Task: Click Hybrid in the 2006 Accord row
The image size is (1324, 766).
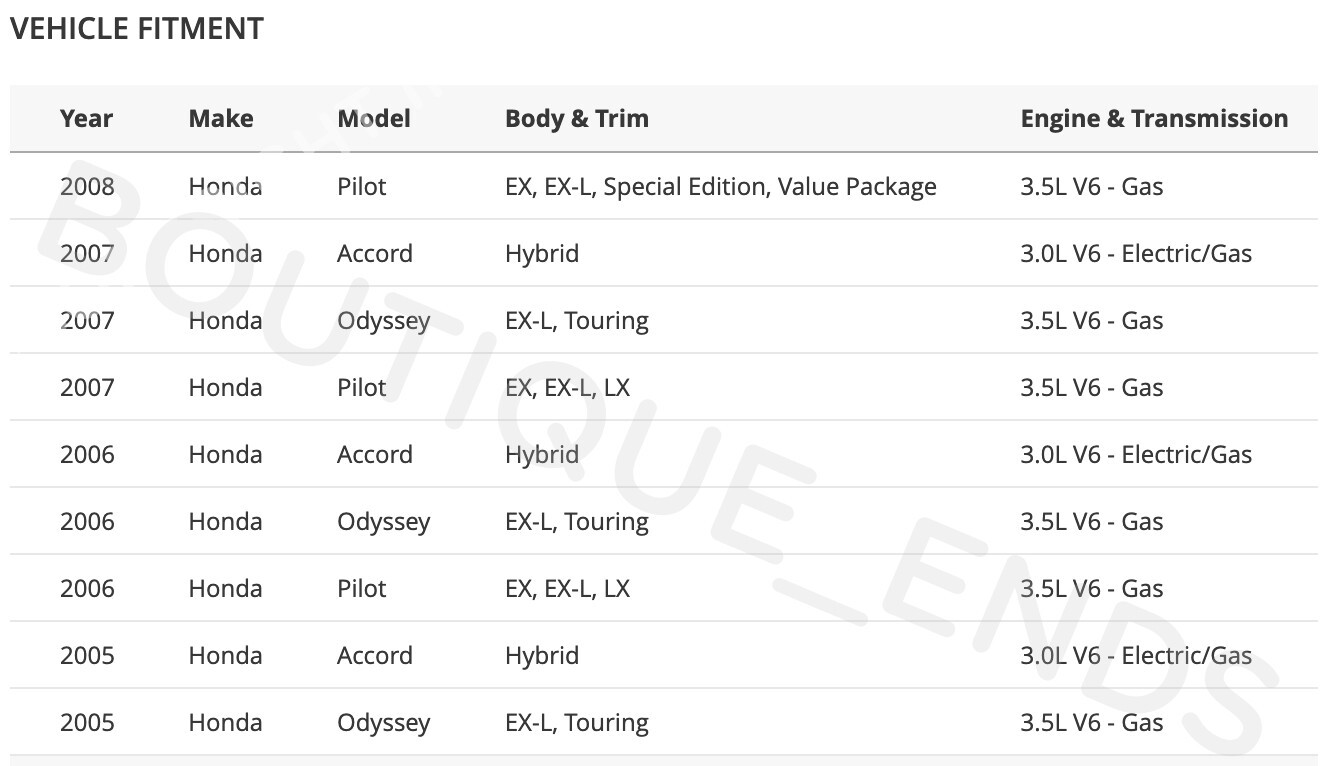Action: click(x=541, y=454)
